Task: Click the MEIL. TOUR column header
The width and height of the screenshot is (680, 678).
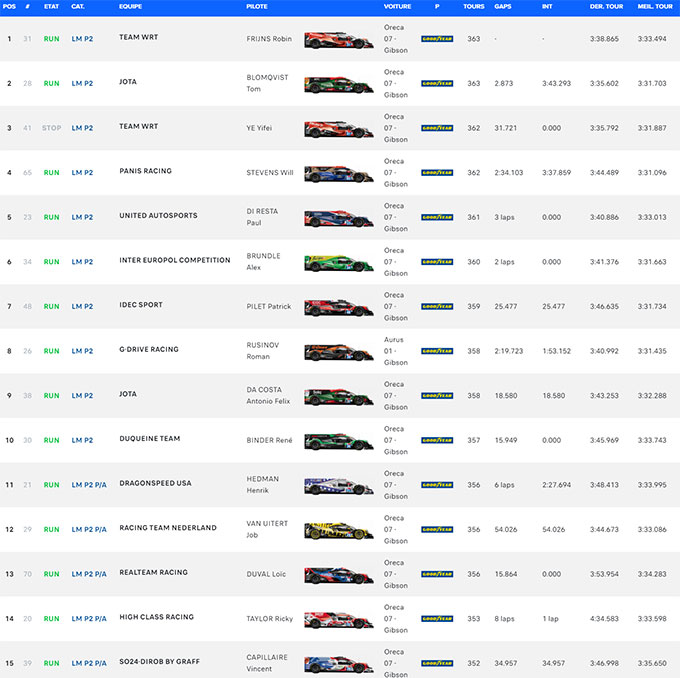Action: pos(654,6)
